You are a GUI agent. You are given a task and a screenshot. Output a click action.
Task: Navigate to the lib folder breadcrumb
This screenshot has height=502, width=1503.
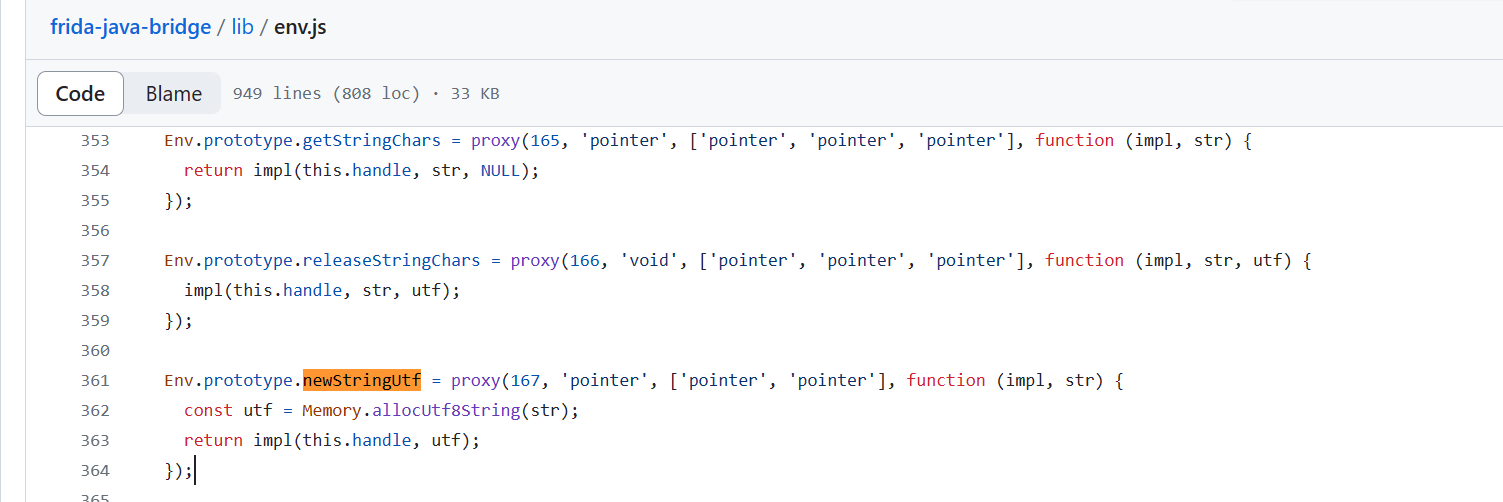tap(242, 27)
